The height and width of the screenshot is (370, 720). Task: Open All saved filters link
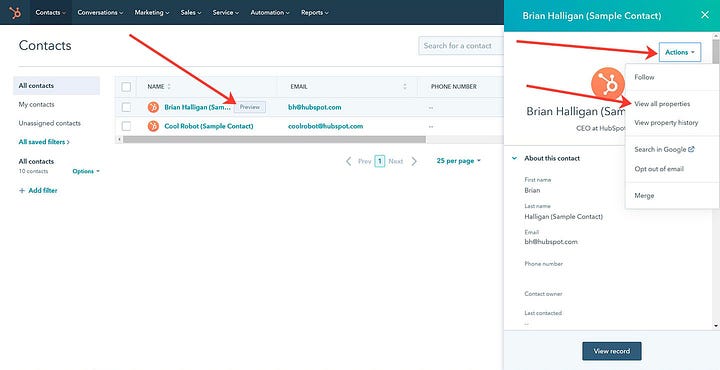44,142
